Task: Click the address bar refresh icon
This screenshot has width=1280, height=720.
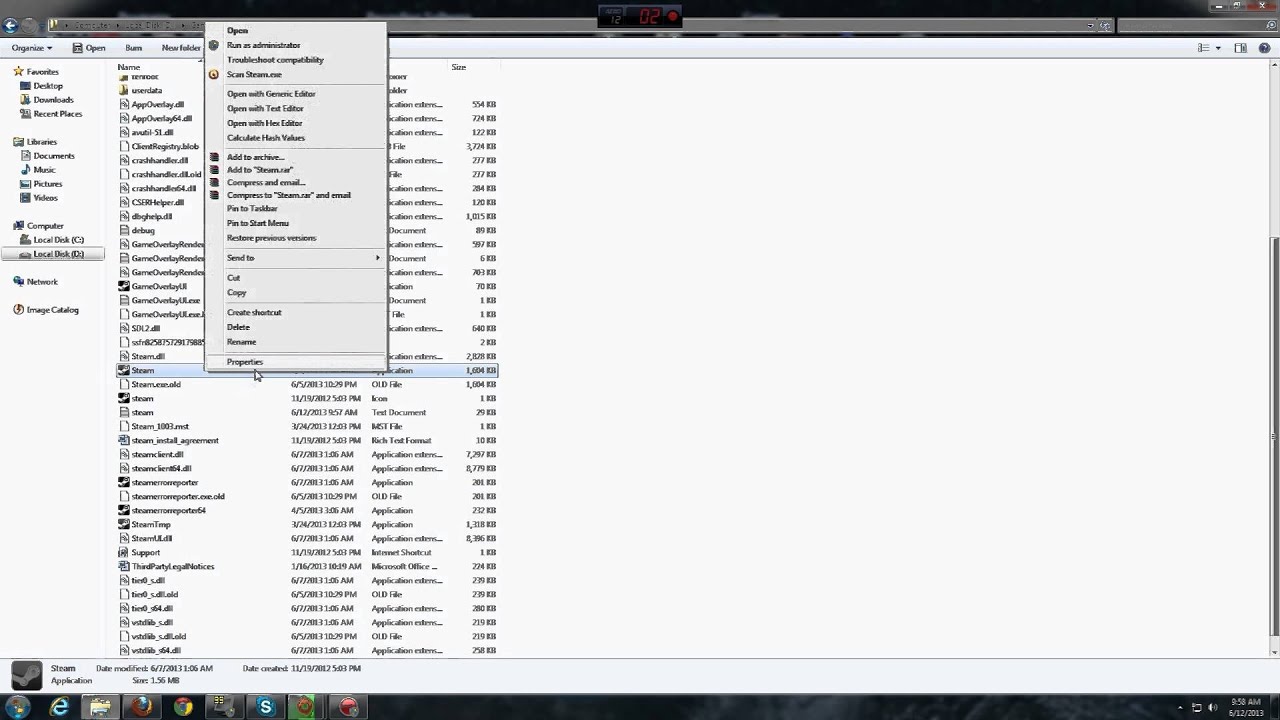Action: click(1106, 26)
